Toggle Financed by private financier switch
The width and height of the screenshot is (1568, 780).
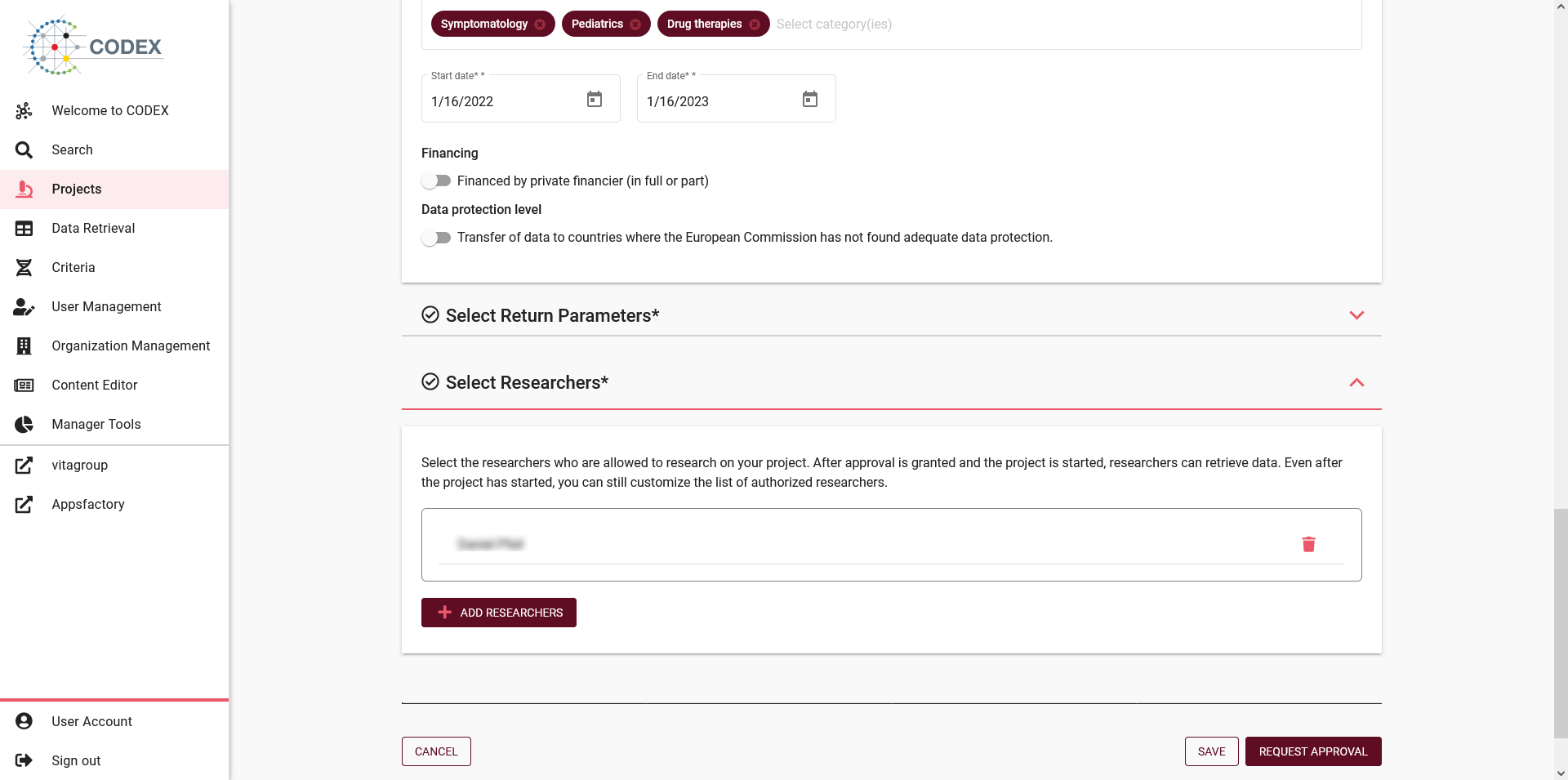tap(436, 181)
